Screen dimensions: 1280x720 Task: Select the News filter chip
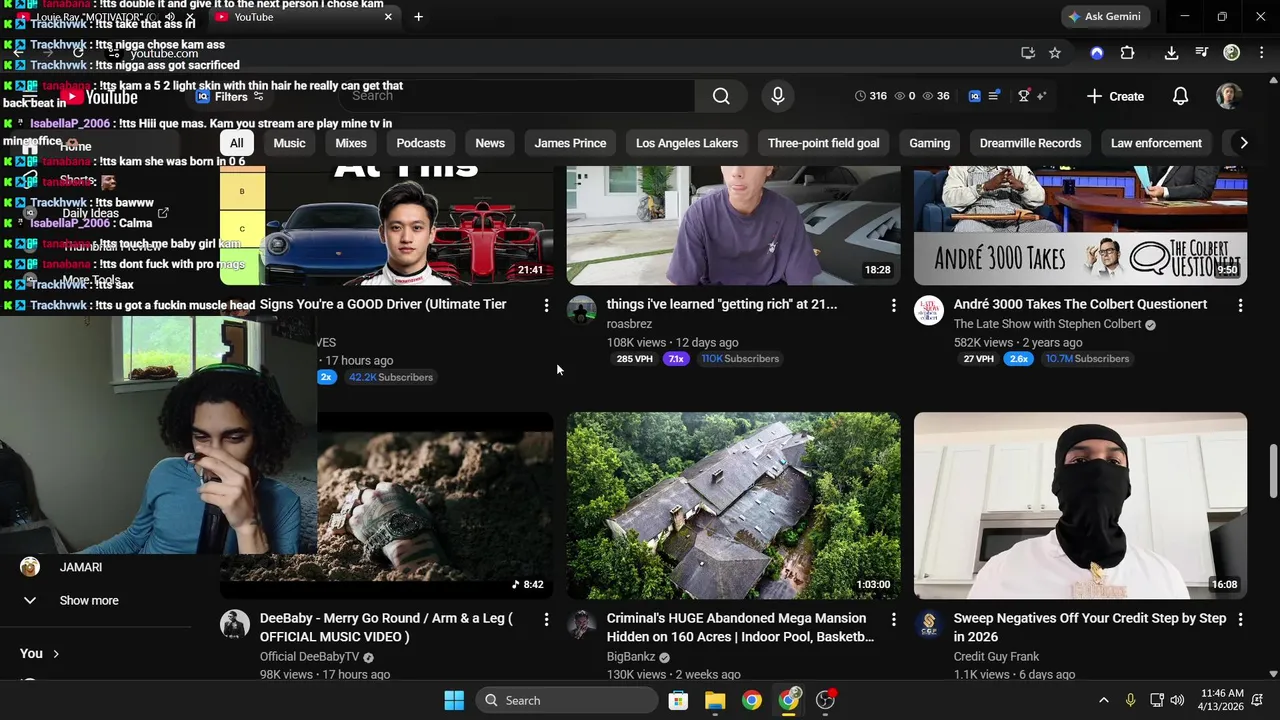490,143
